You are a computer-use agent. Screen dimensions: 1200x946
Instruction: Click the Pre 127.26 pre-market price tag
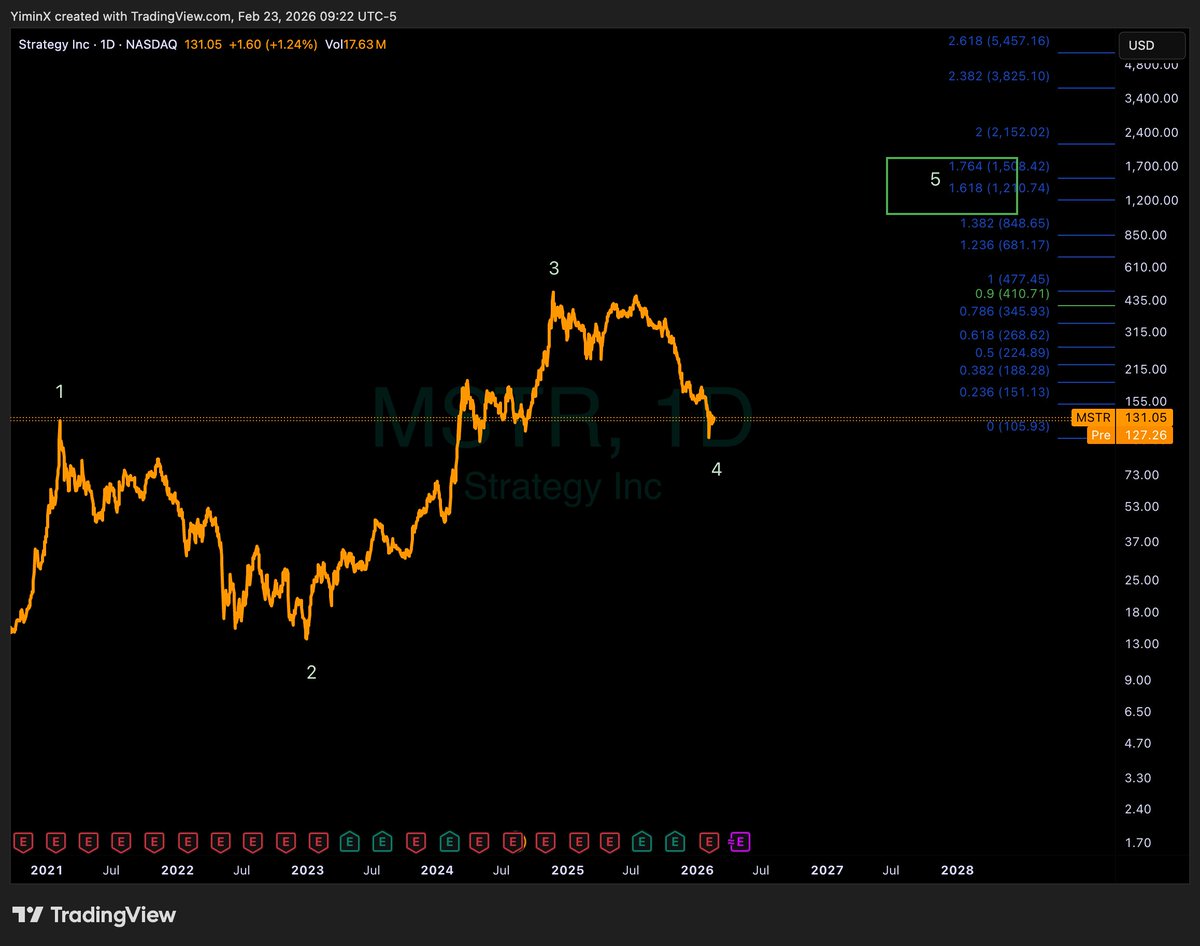(x=1129, y=435)
